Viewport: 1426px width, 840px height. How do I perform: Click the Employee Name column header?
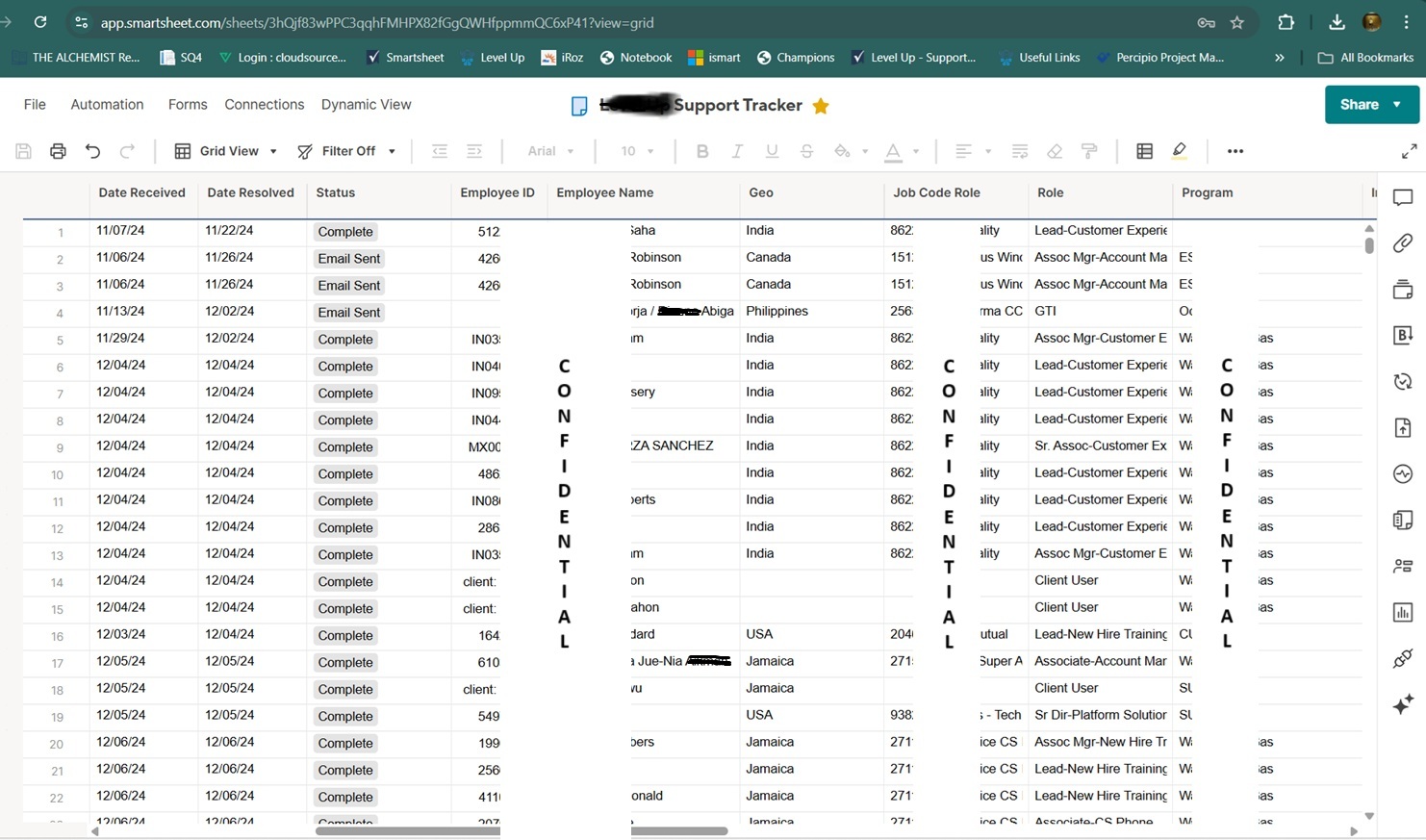pos(604,193)
